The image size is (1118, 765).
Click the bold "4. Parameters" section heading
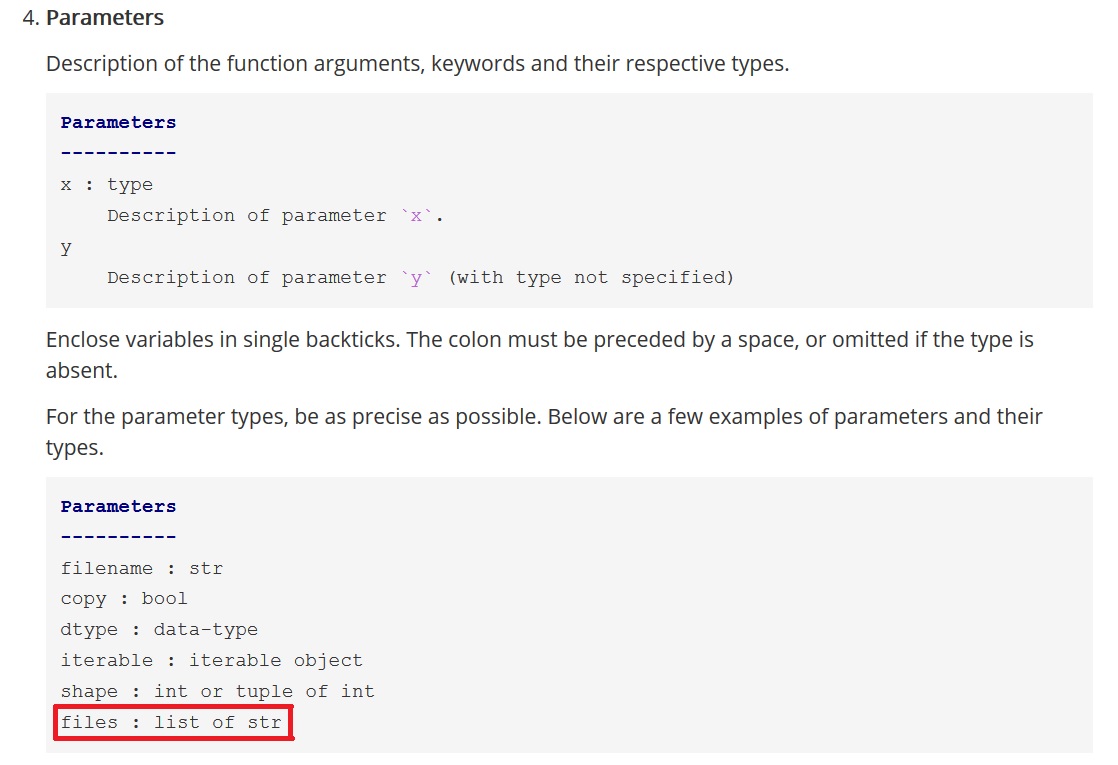click(x=104, y=18)
